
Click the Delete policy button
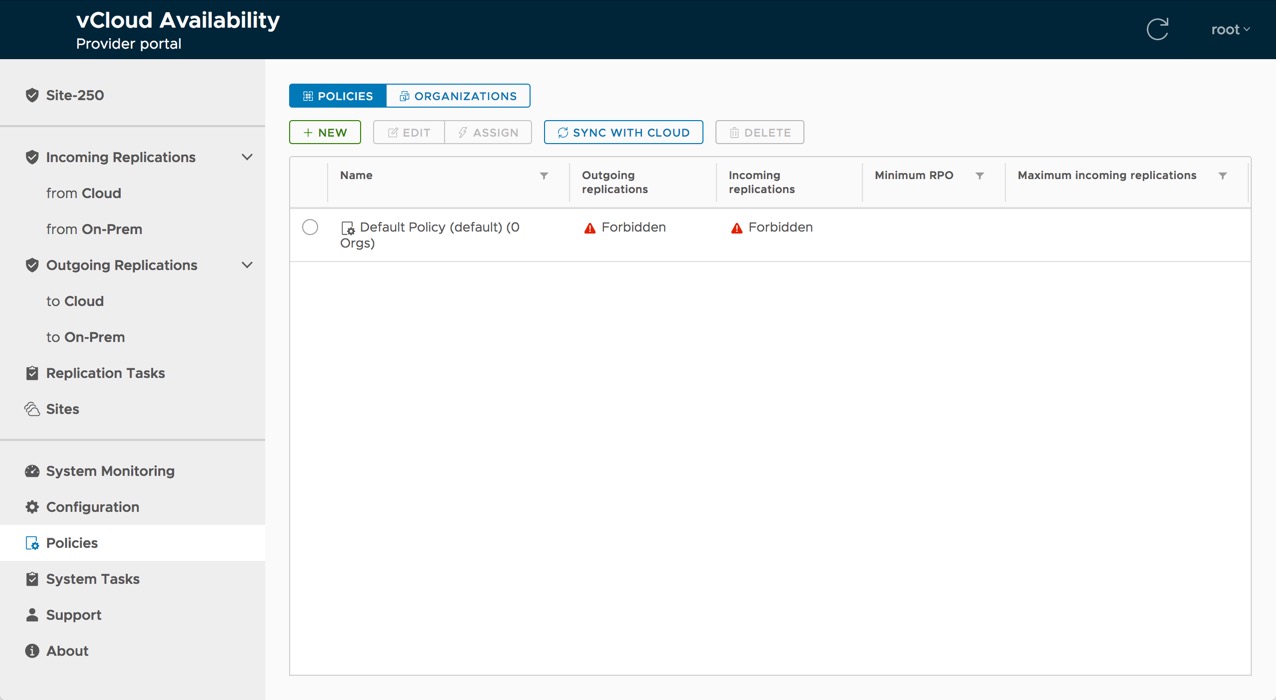(760, 132)
